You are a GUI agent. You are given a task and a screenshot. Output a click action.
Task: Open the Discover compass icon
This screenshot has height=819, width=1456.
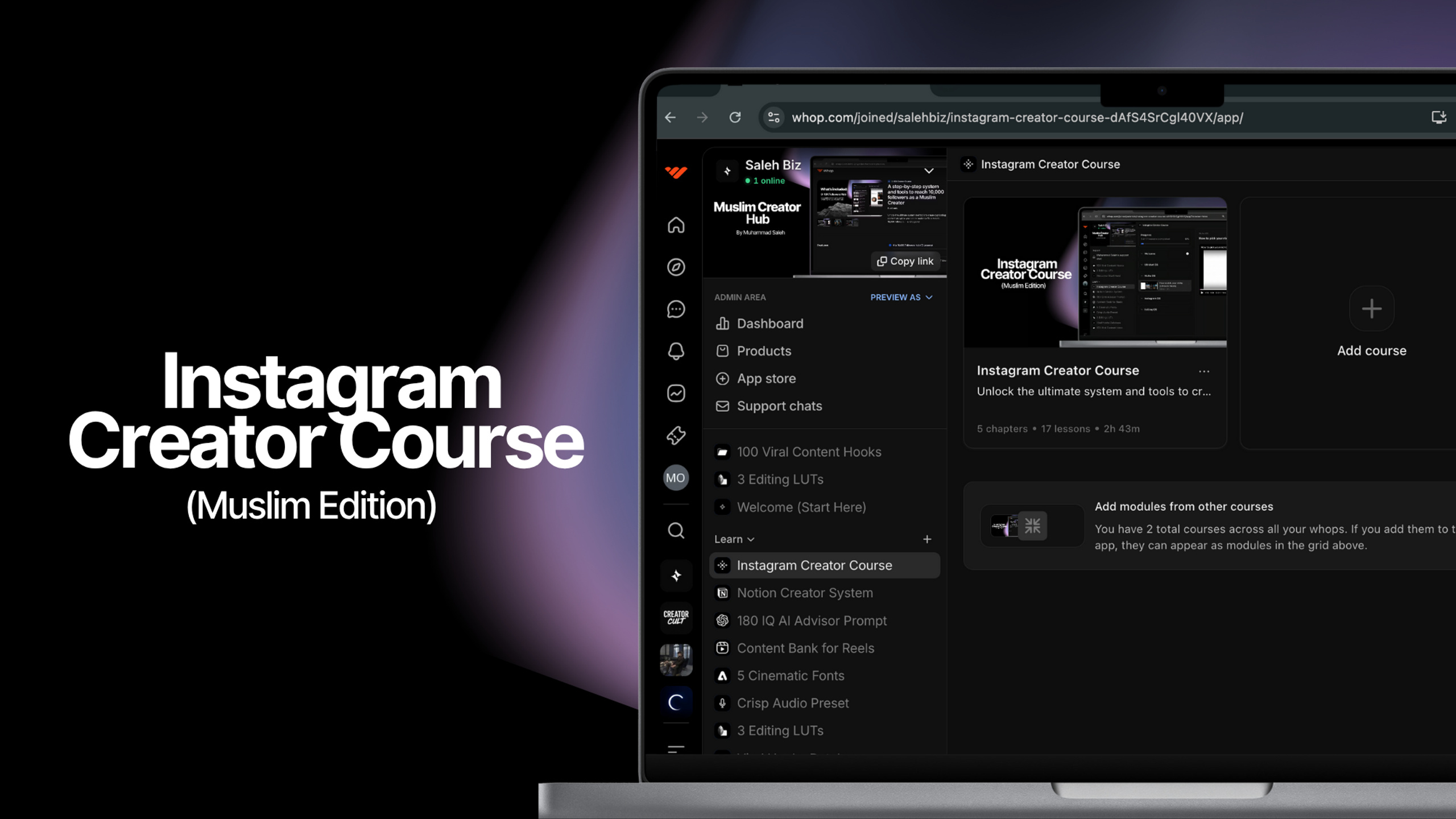[x=676, y=267]
